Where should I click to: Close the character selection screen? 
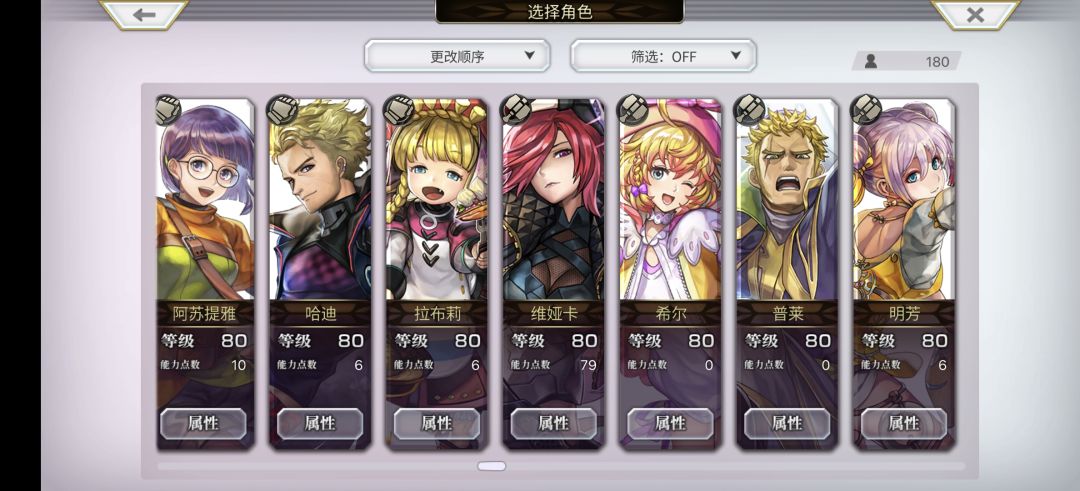coord(975,14)
